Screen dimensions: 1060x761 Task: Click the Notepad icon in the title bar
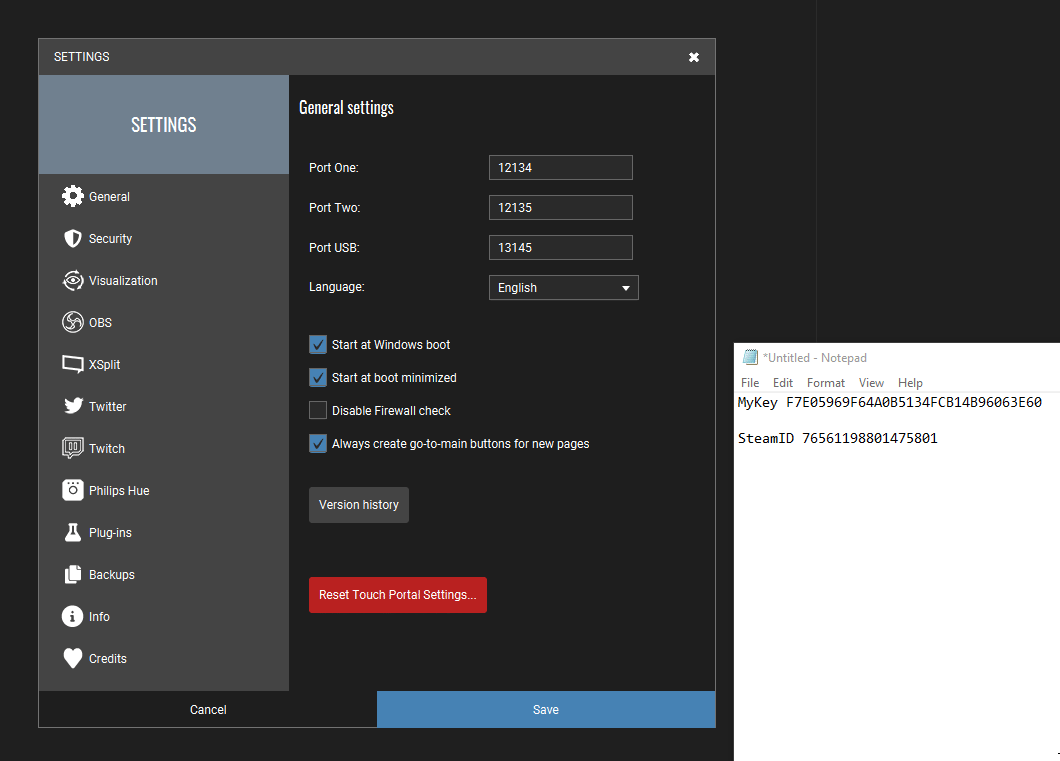750,358
